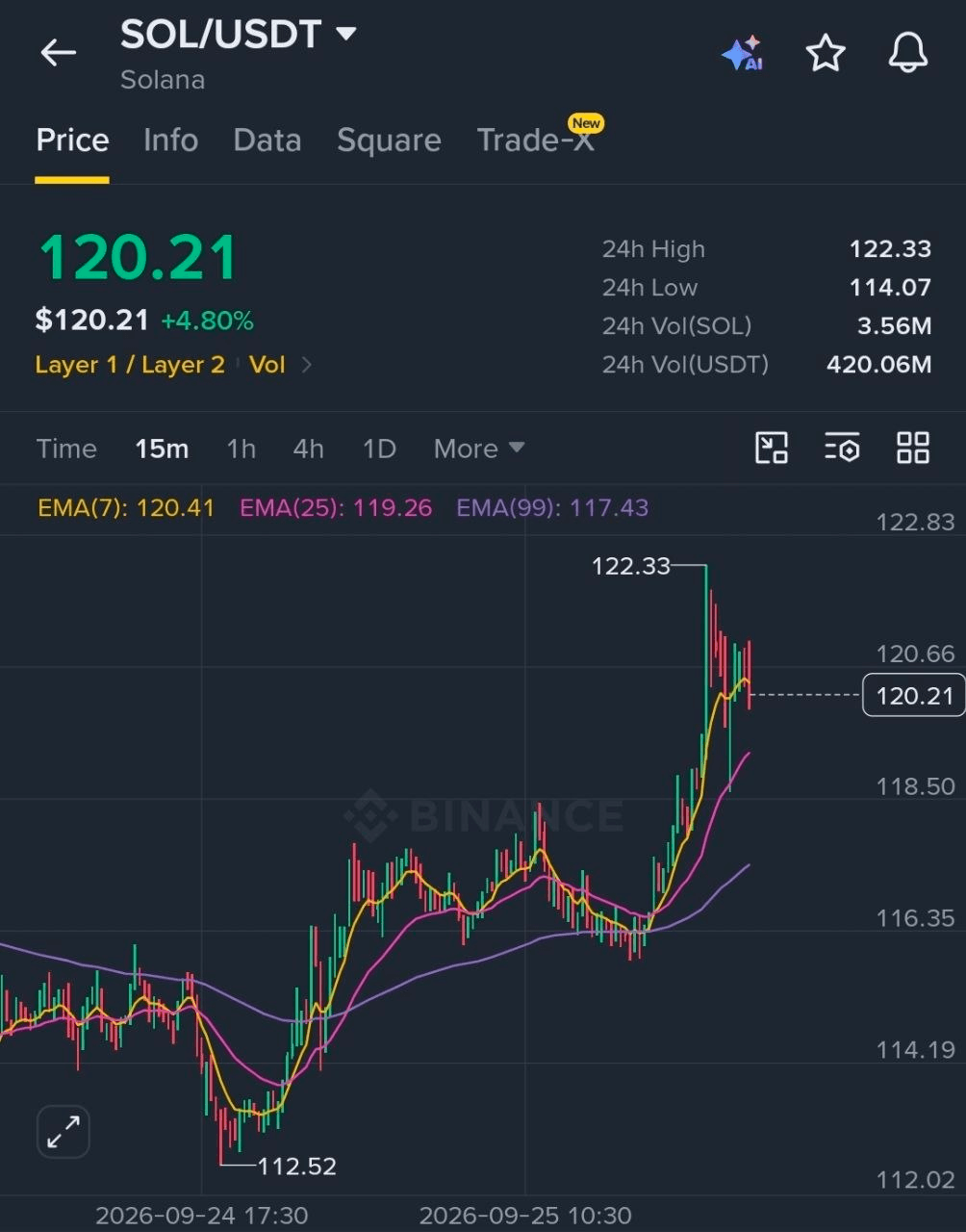Click the 24h Vol(USDT) value 420.06M
966x1232 pixels.
879,365
